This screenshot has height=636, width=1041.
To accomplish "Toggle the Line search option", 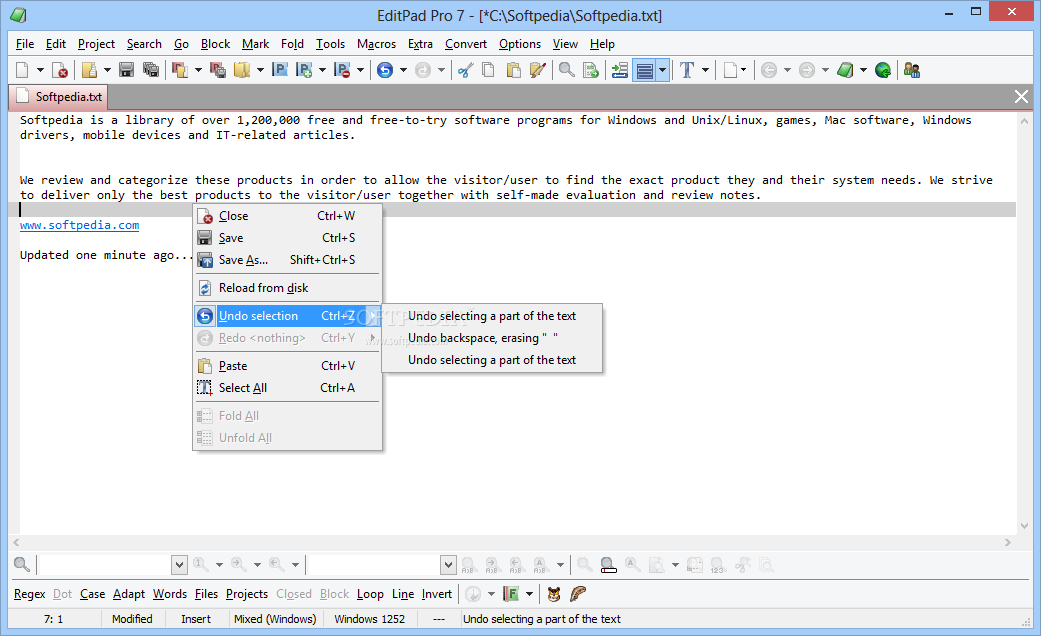I will click(x=403, y=594).
